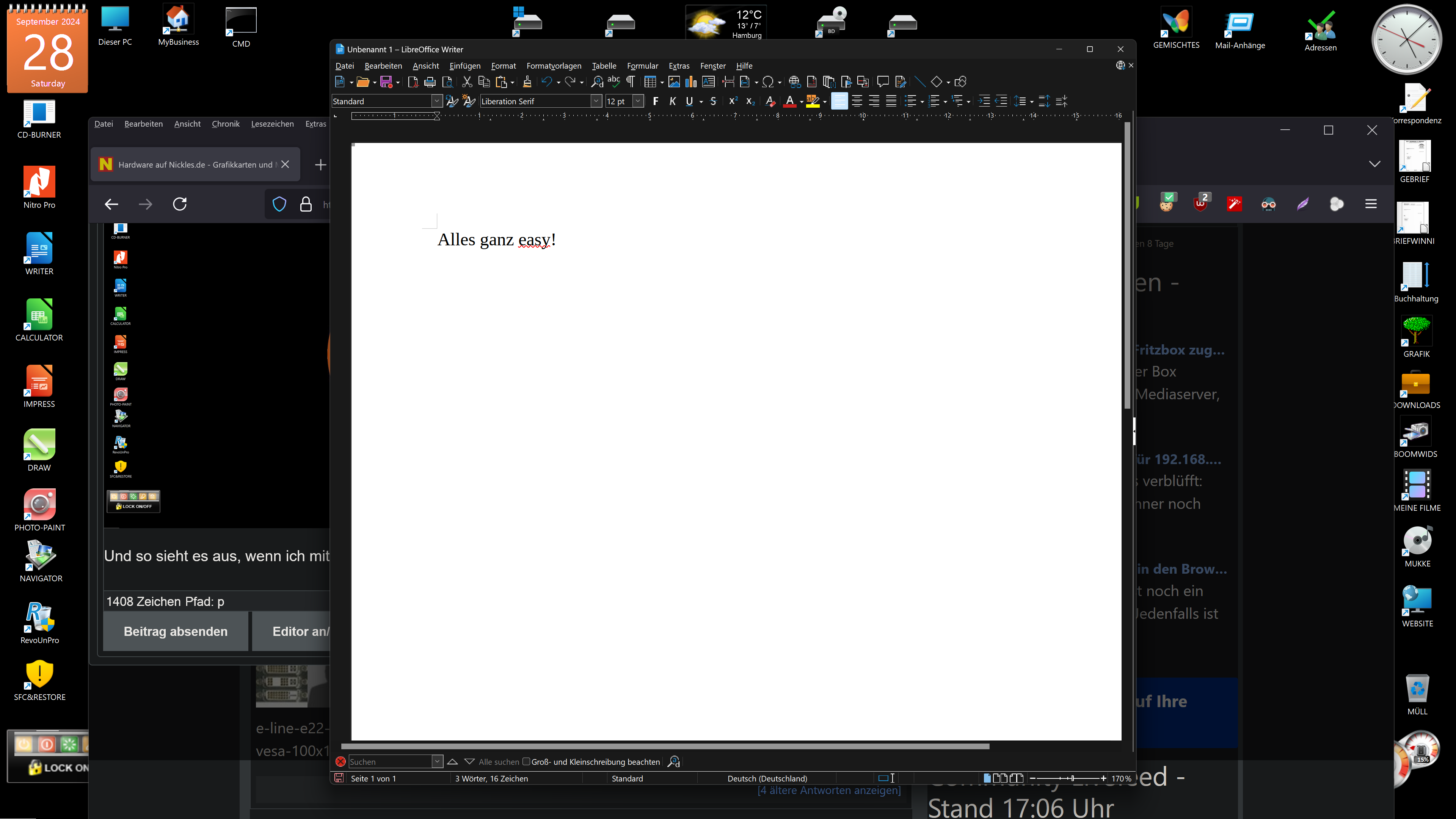Run the spelling check abc icon
Viewport: 1456px width, 819px height.
[614, 83]
